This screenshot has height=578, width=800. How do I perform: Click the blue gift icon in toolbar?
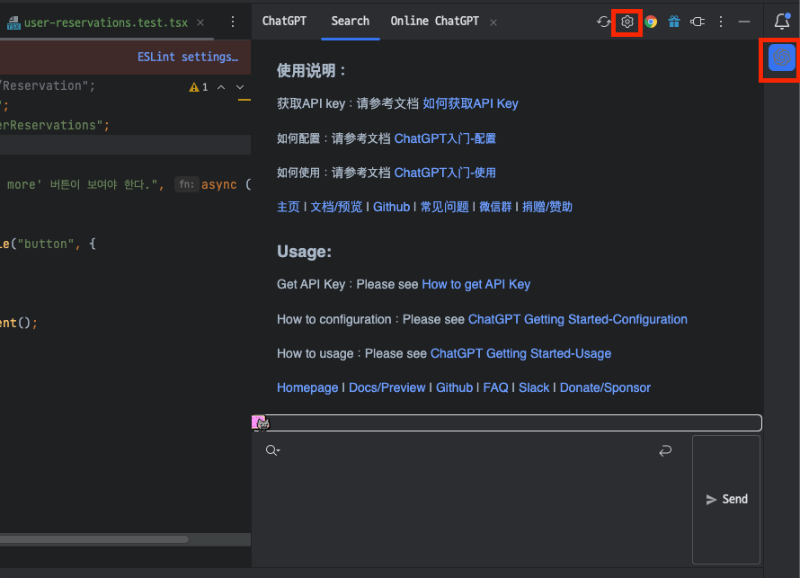pyautogui.click(x=674, y=21)
